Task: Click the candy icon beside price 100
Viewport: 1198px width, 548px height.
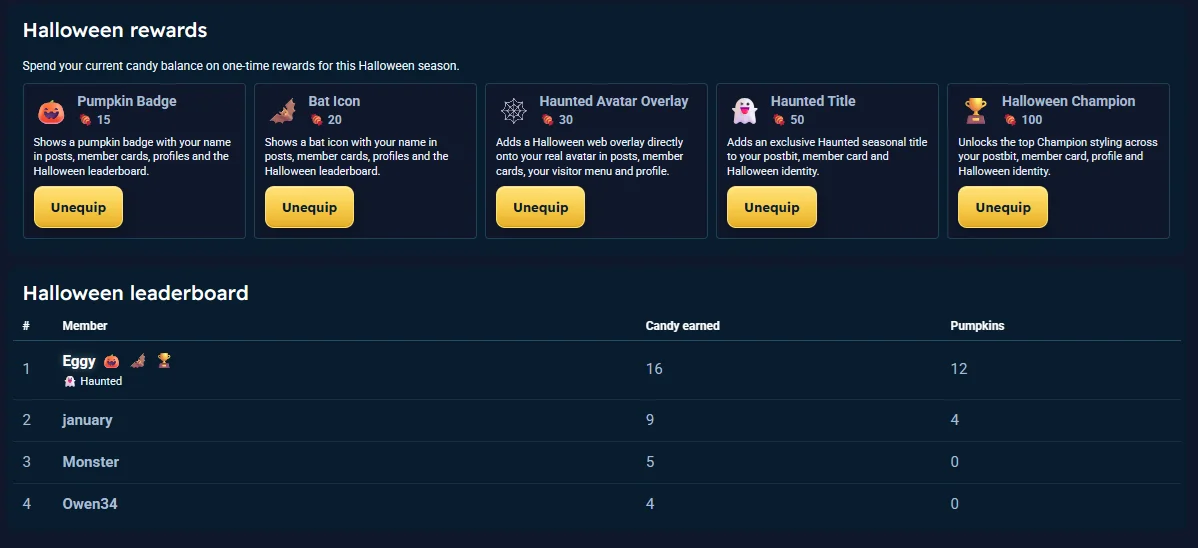Action: pyautogui.click(x=1010, y=120)
